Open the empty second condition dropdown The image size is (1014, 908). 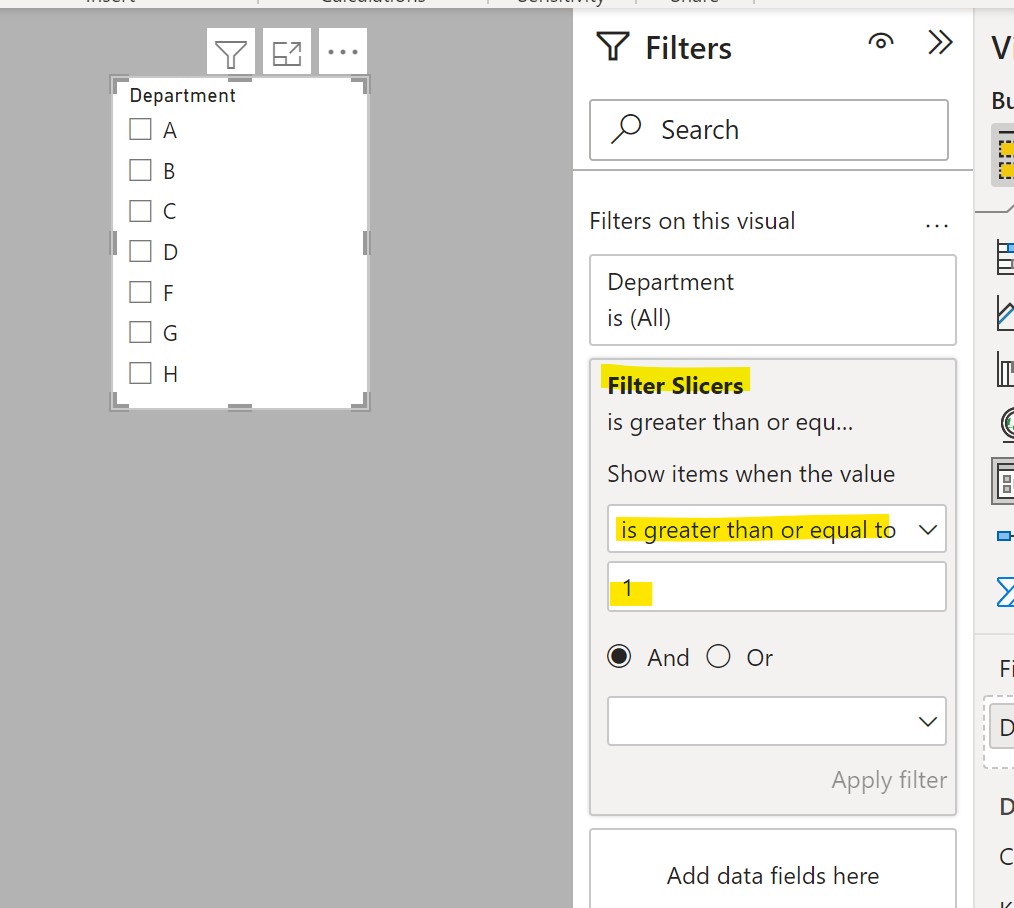coord(777,721)
